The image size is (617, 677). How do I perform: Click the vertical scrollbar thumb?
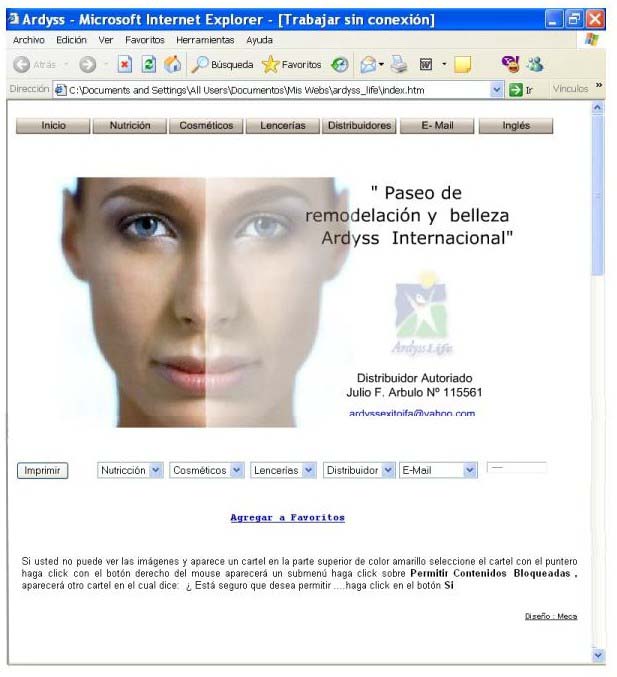coord(598,195)
